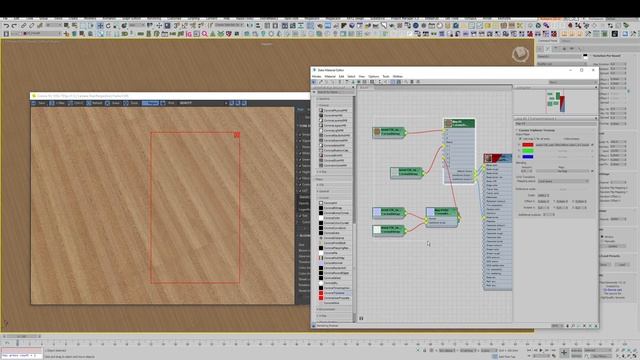640x360 pixels.
Task: Click the pink IG icon in second toolbar row
Action: 189,35
